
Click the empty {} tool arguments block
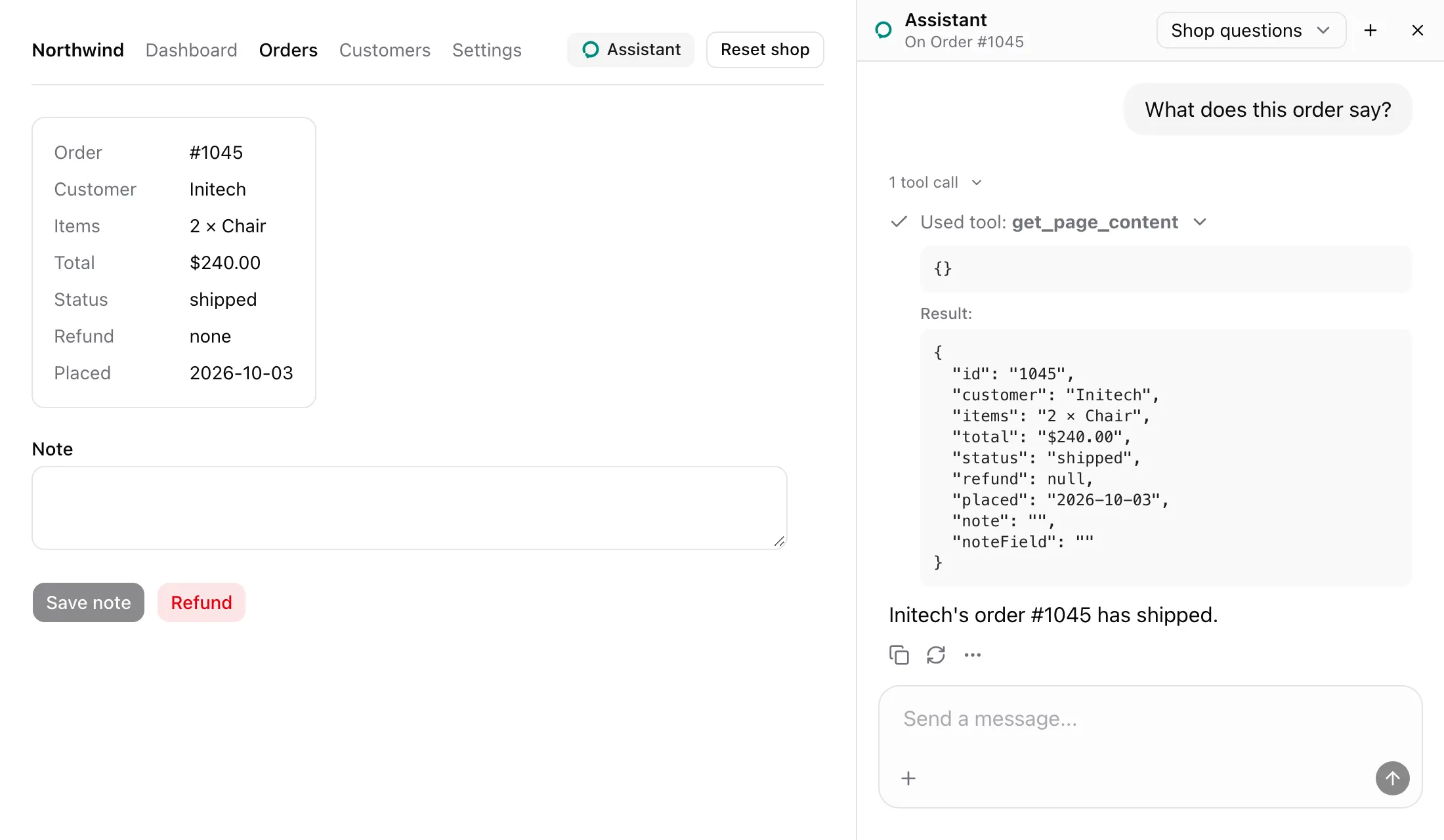(x=1166, y=269)
